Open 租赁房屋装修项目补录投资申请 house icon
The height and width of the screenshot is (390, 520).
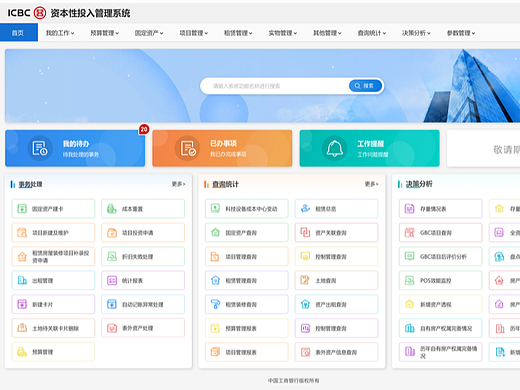pos(22,257)
